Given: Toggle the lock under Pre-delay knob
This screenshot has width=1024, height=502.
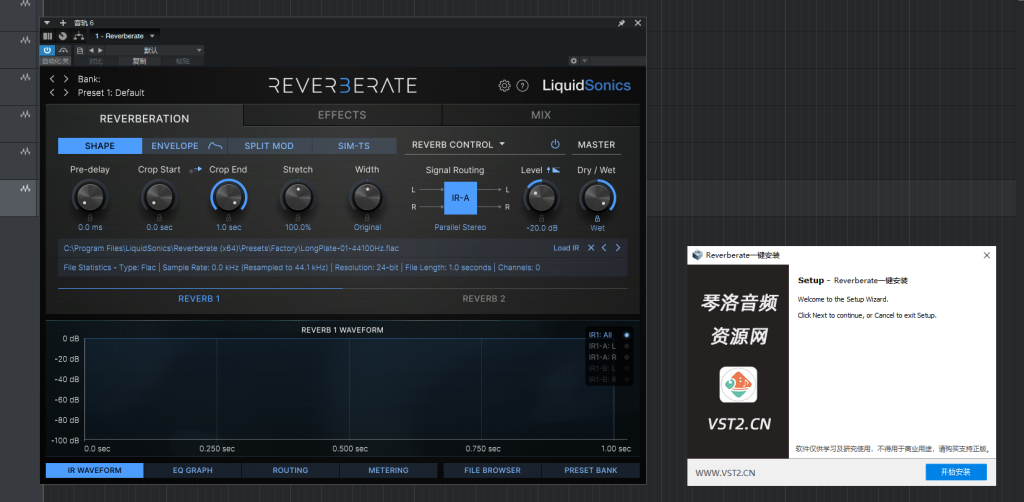Looking at the screenshot, I should [x=90, y=217].
